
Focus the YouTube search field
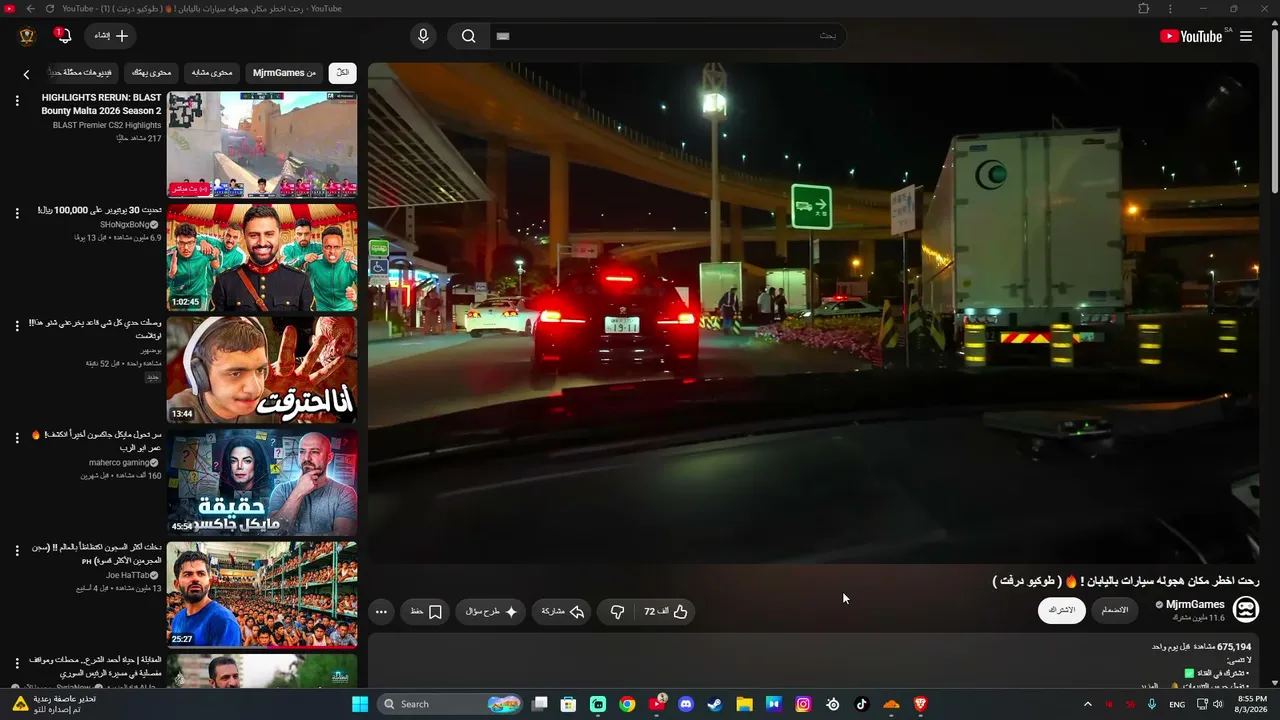pyautogui.click(x=667, y=36)
